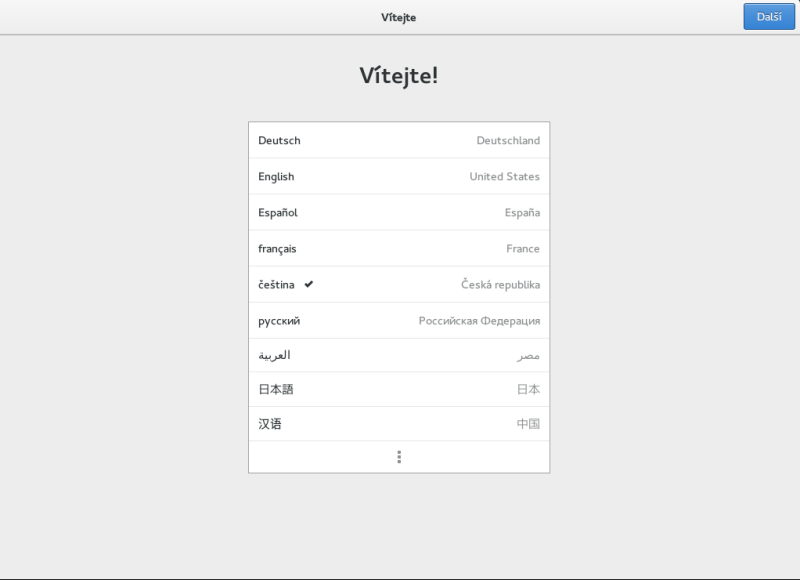Click the France region label
Viewport: 800px width, 580px height.
point(522,249)
